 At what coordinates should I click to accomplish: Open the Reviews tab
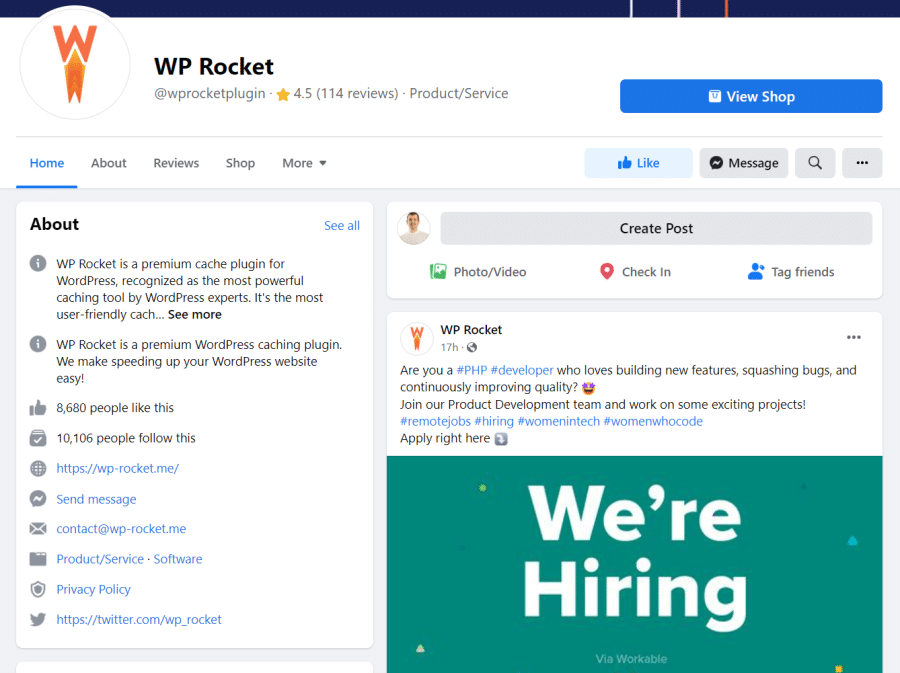[x=176, y=163]
